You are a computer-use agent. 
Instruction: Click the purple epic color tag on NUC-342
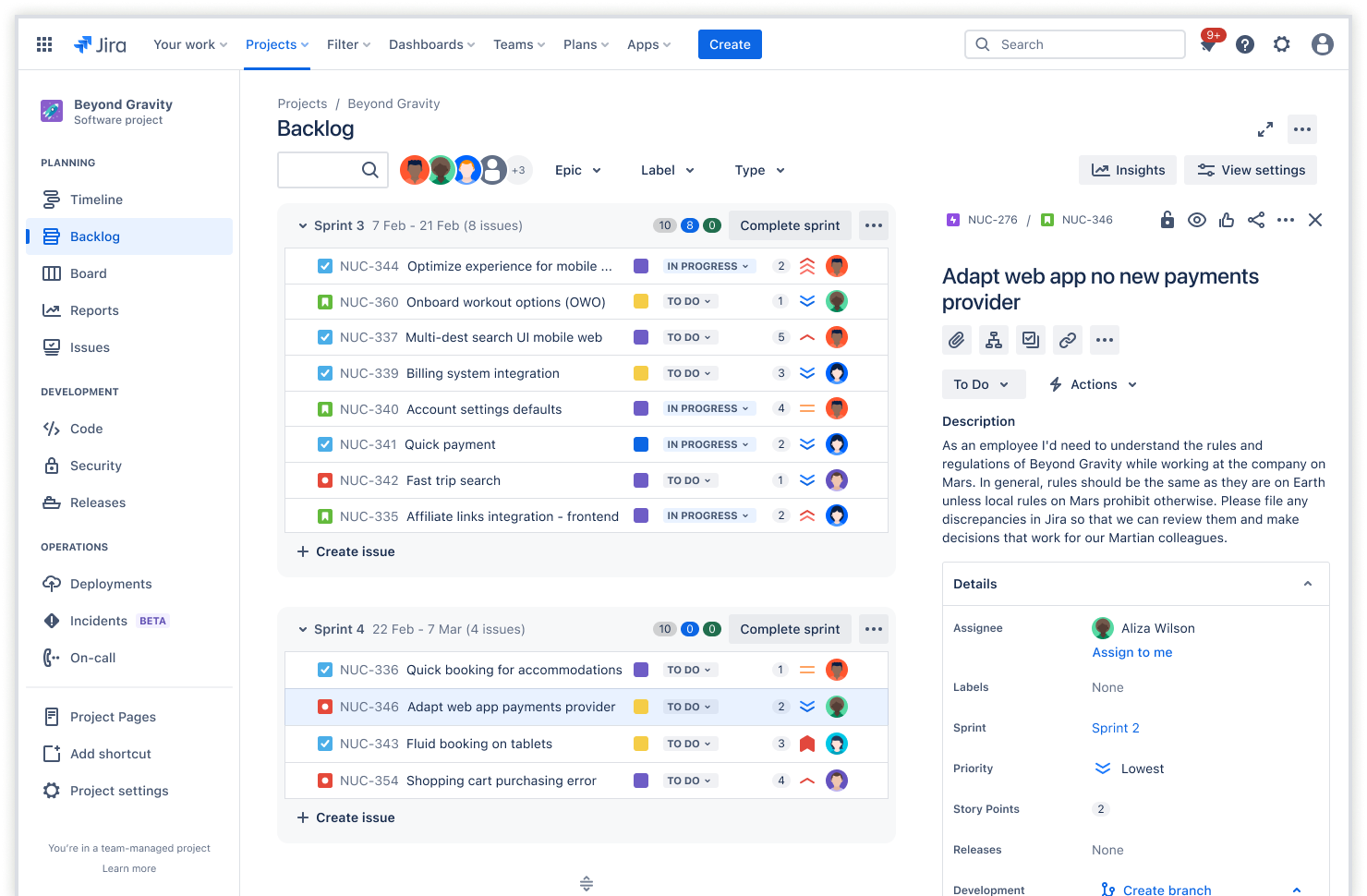click(x=641, y=479)
